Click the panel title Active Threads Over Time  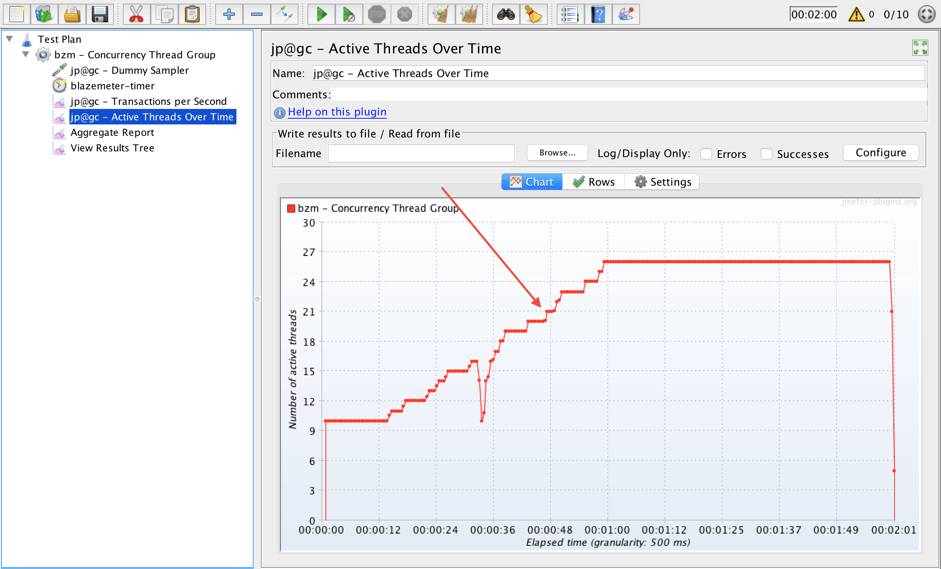click(386, 49)
